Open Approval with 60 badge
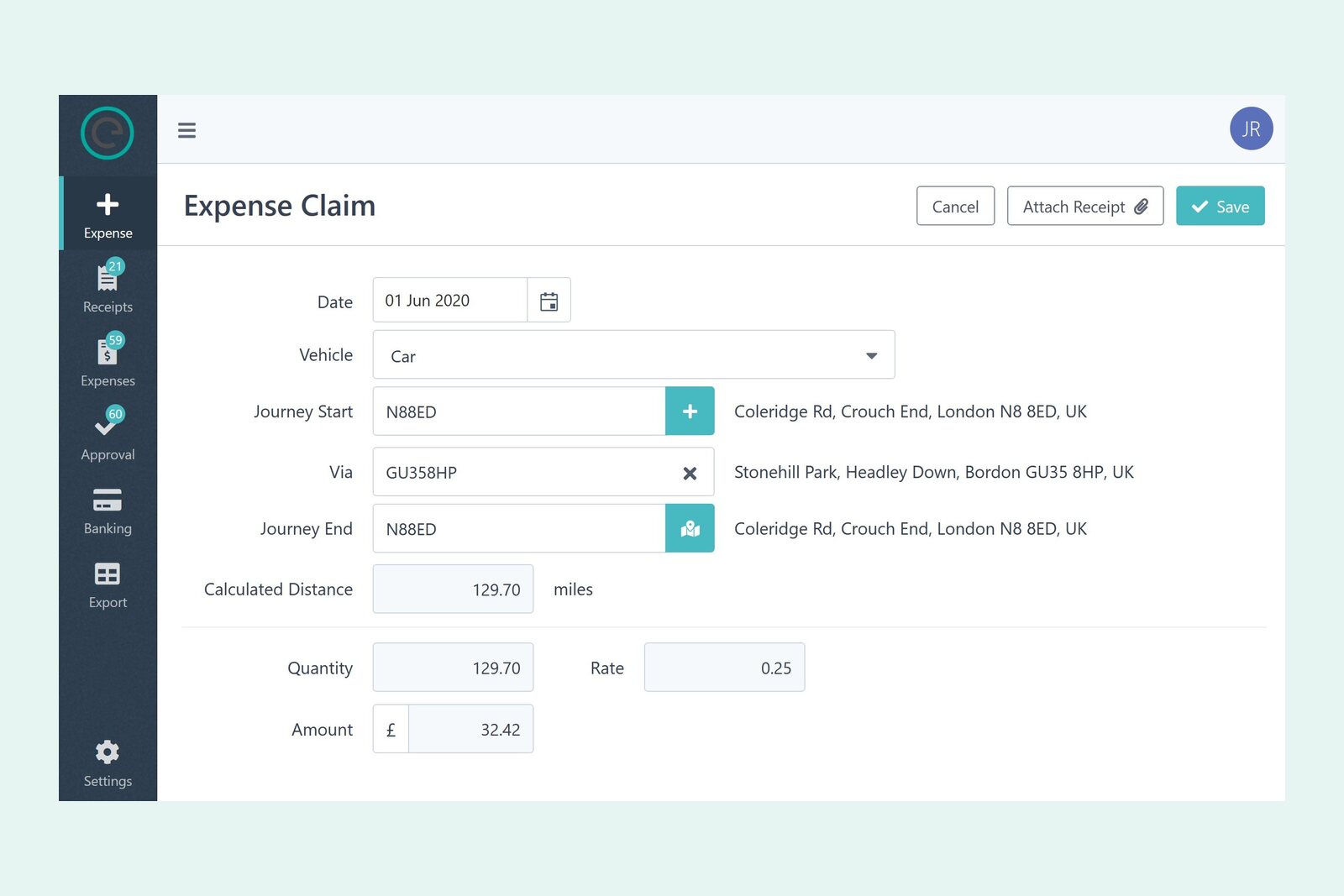The width and height of the screenshot is (1344, 896). [x=108, y=434]
